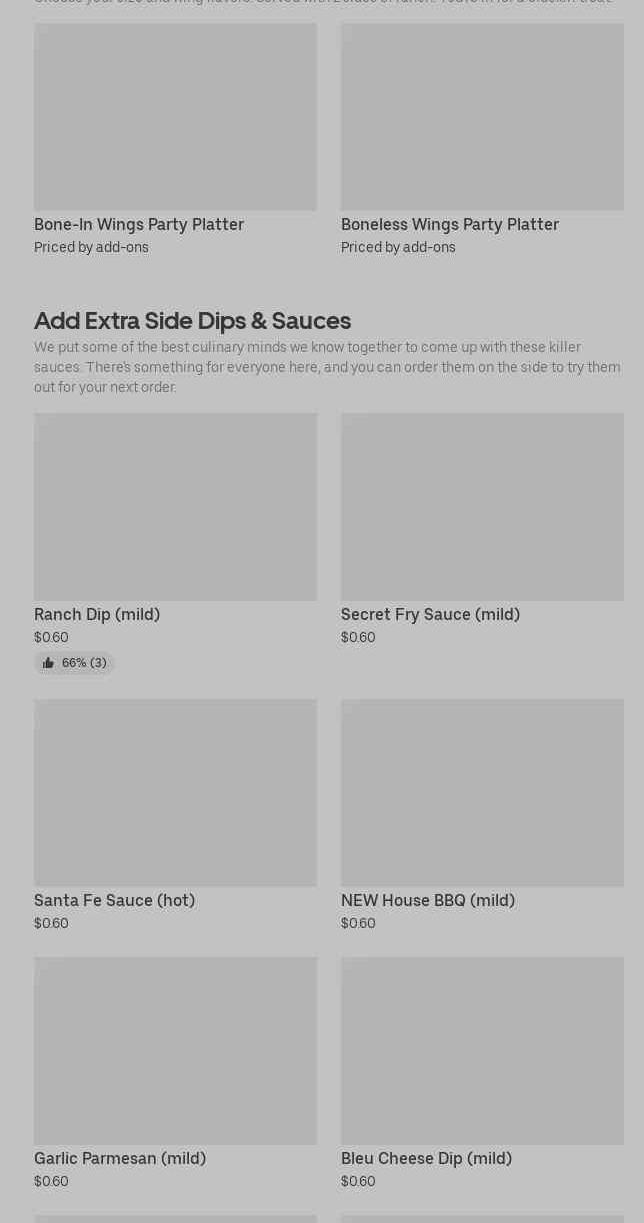Choose the Garlic Parmesan (mild) picture

[175, 1051]
